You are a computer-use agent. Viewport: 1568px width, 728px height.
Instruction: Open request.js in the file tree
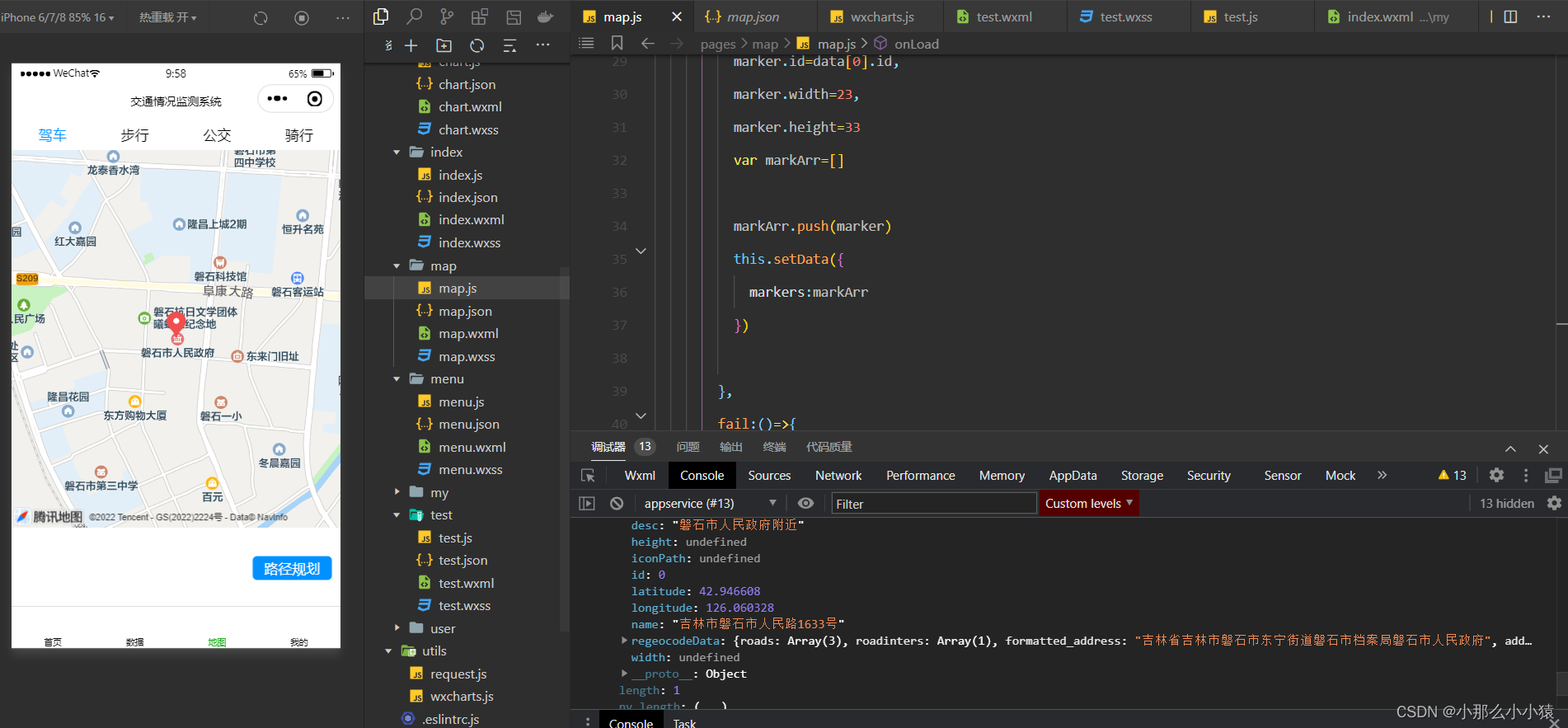[458, 674]
